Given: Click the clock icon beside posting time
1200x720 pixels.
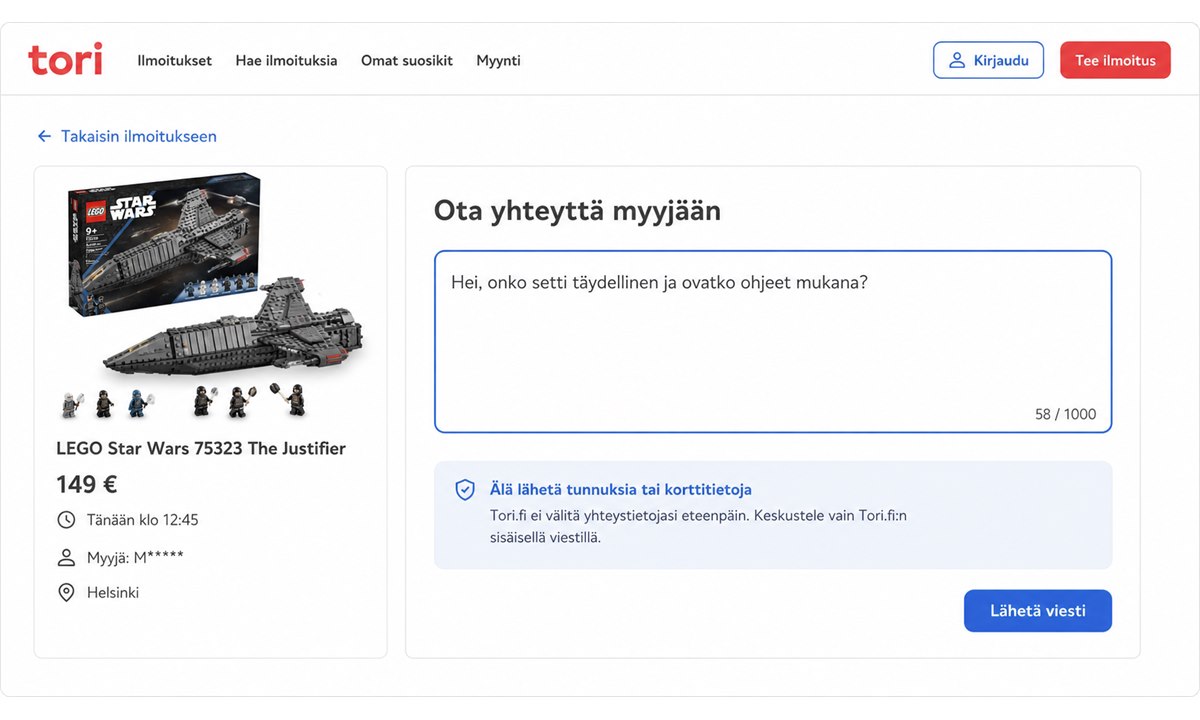Looking at the screenshot, I should click(66, 520).
